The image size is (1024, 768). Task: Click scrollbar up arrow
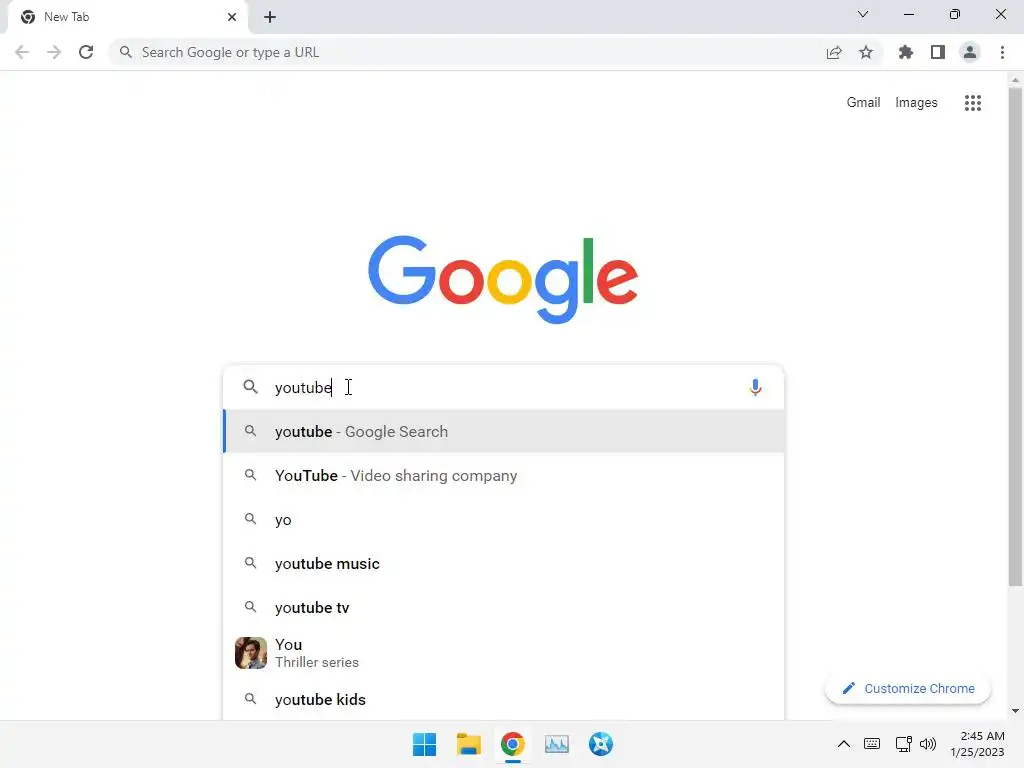pos(1015,80)
